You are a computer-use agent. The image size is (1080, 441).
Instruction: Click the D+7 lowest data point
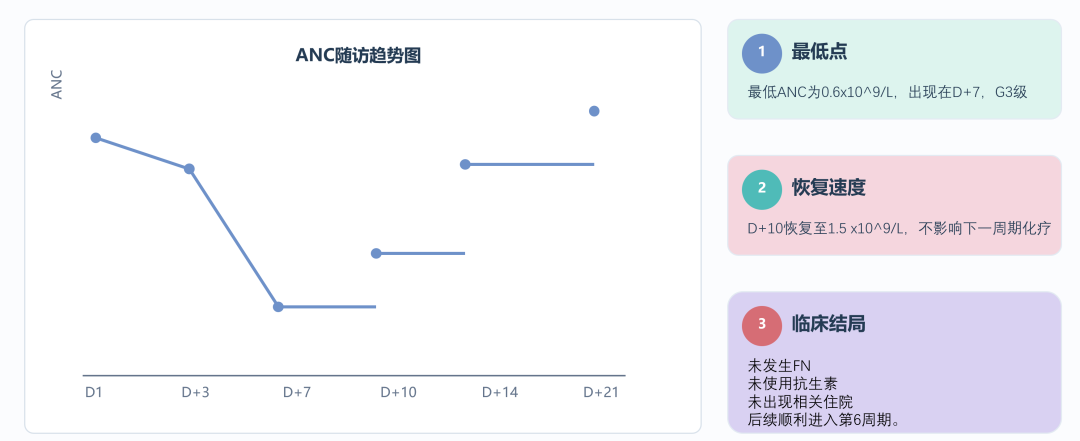tap(278, 307)
